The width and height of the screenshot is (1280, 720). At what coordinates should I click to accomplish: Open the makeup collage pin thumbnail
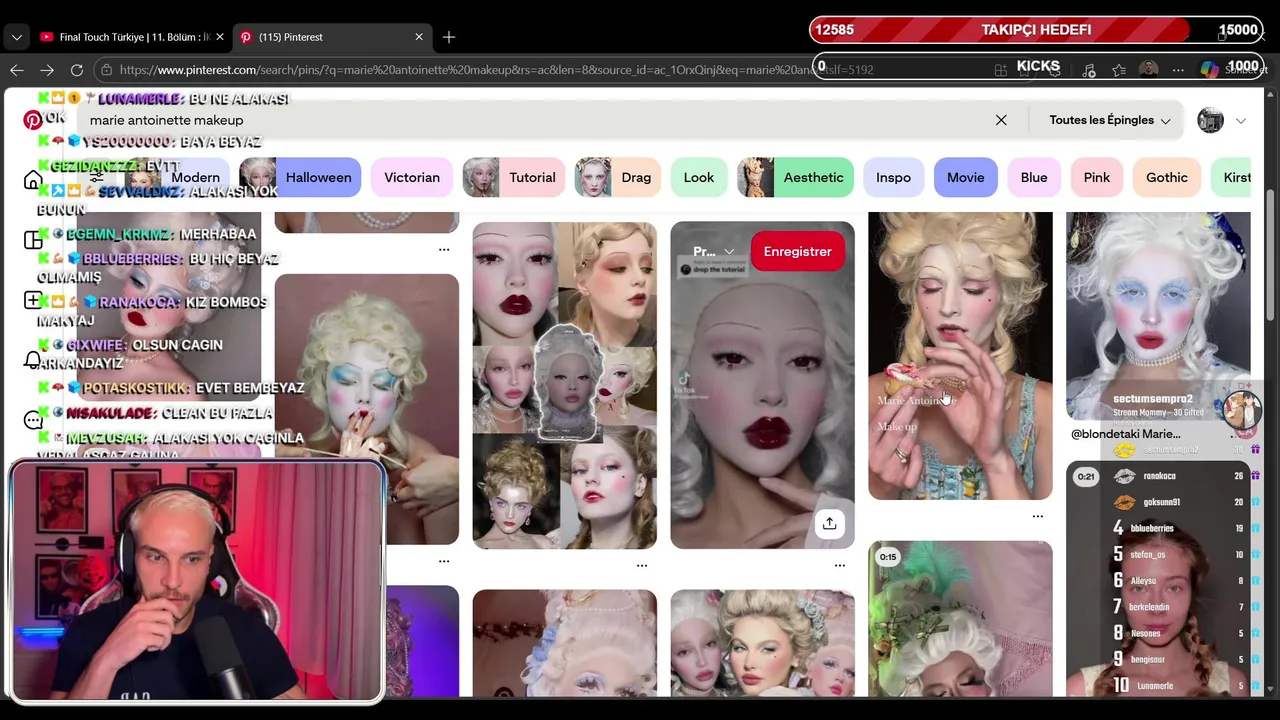click(565, 385)
